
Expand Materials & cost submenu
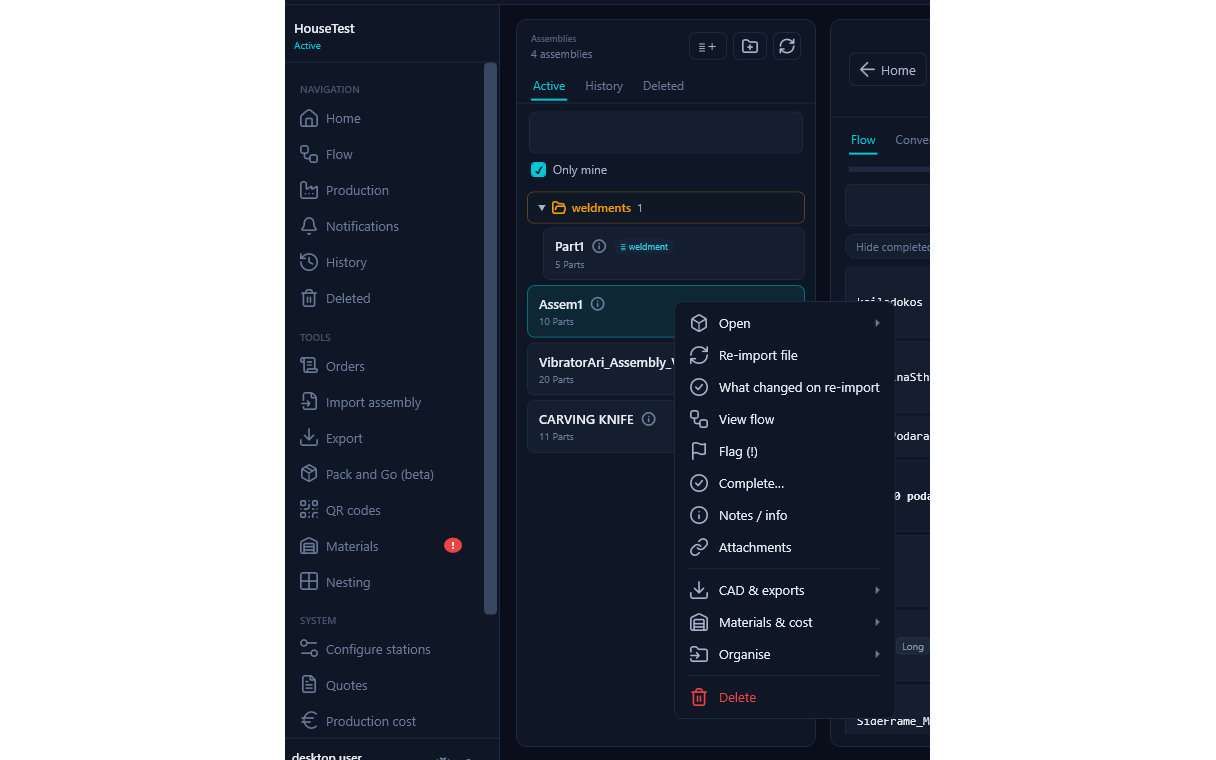(x=785, y=622)
